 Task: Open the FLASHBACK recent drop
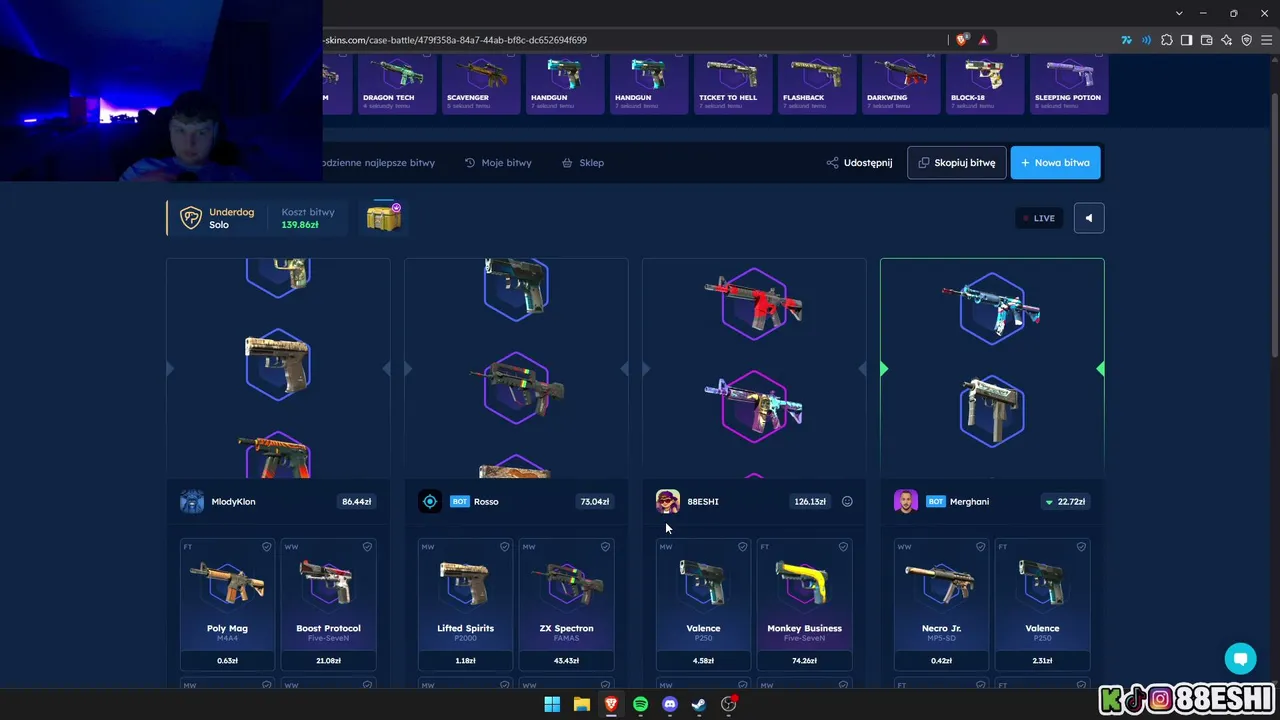[817, 84]
